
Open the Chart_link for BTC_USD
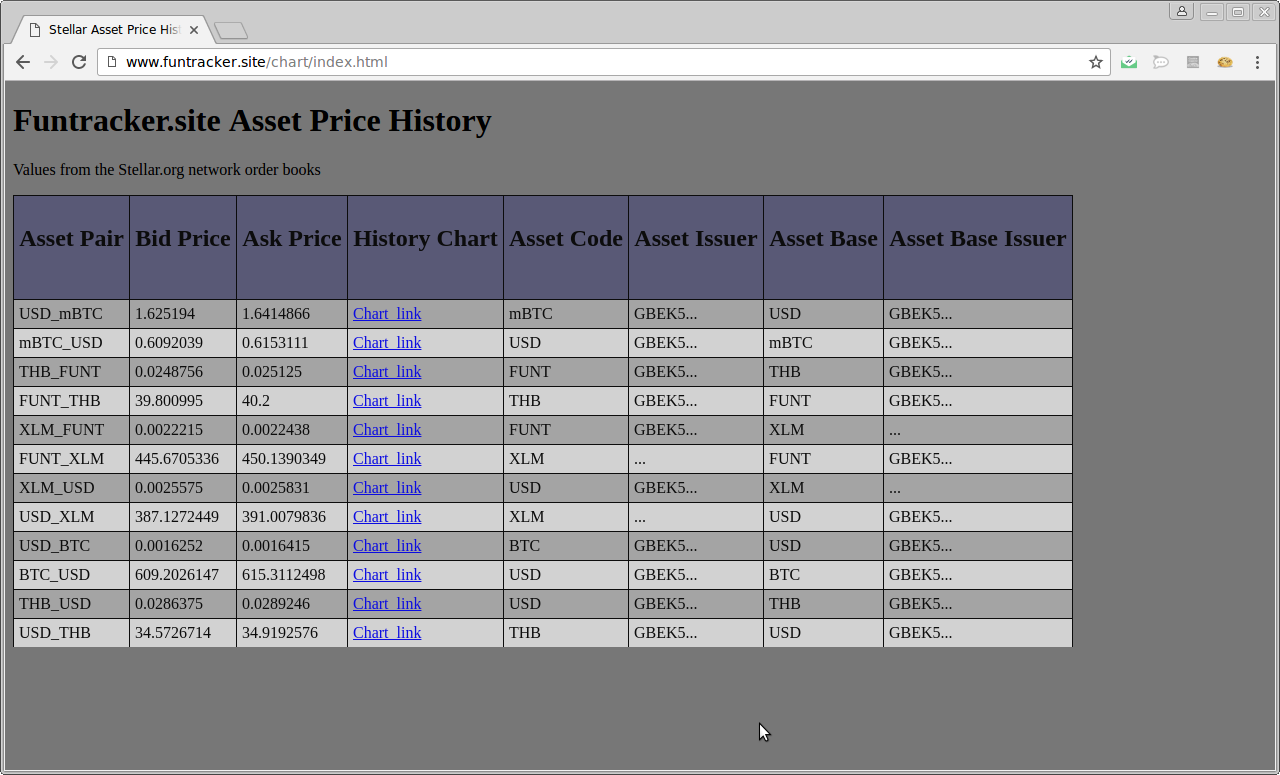coord(387,575)
